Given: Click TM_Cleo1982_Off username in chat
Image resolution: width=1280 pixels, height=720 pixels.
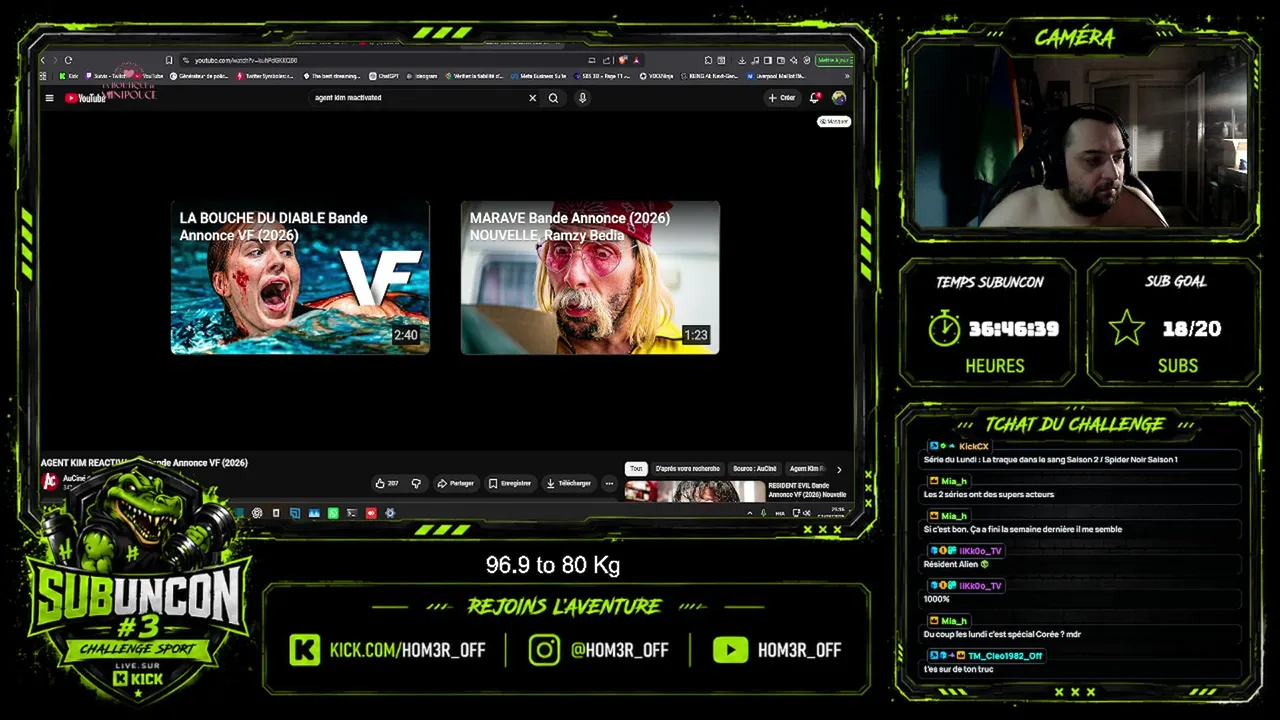Looking at the screenshot, I should click(1005, 656).
